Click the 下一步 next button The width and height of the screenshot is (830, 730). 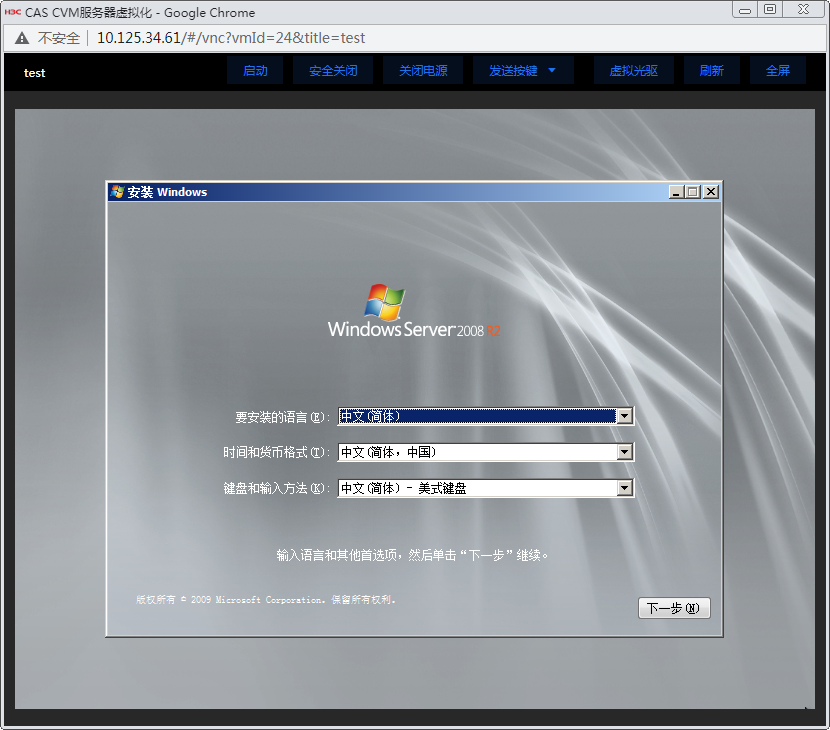[x=674, y=608]
